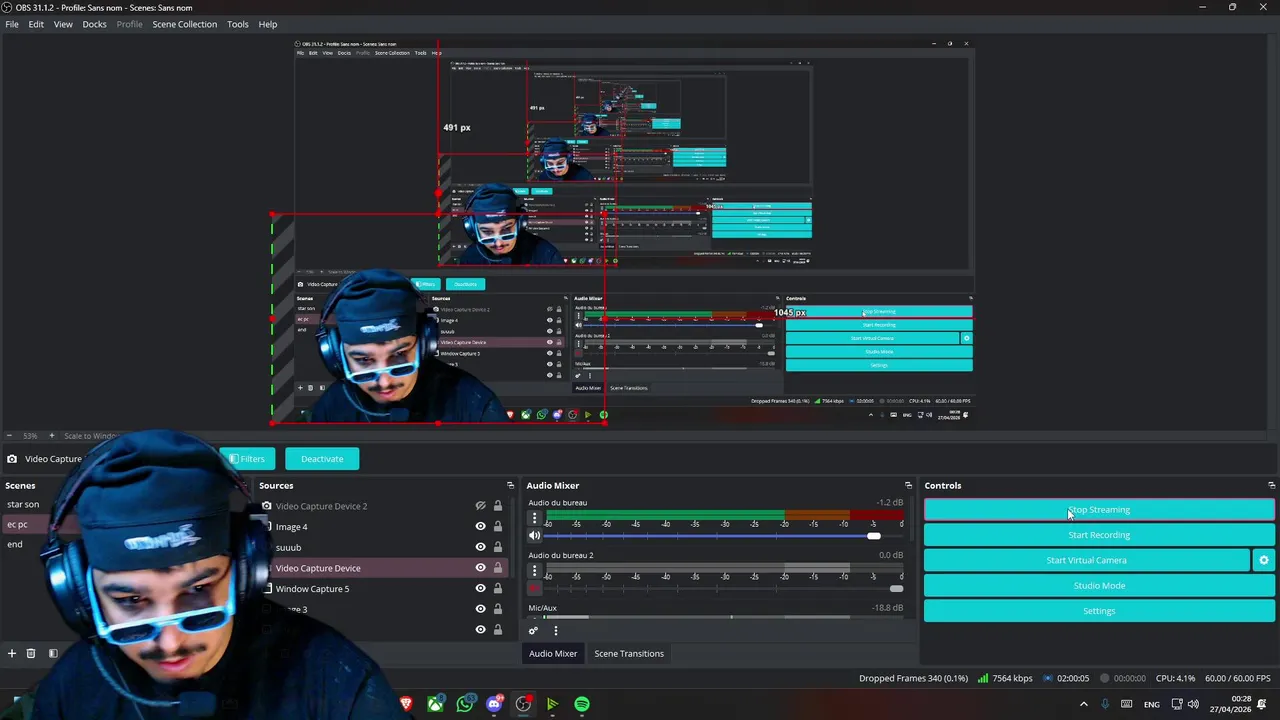Open the Tools menu
This screenshot has width=1280, height=720.
tap(238, 24)
